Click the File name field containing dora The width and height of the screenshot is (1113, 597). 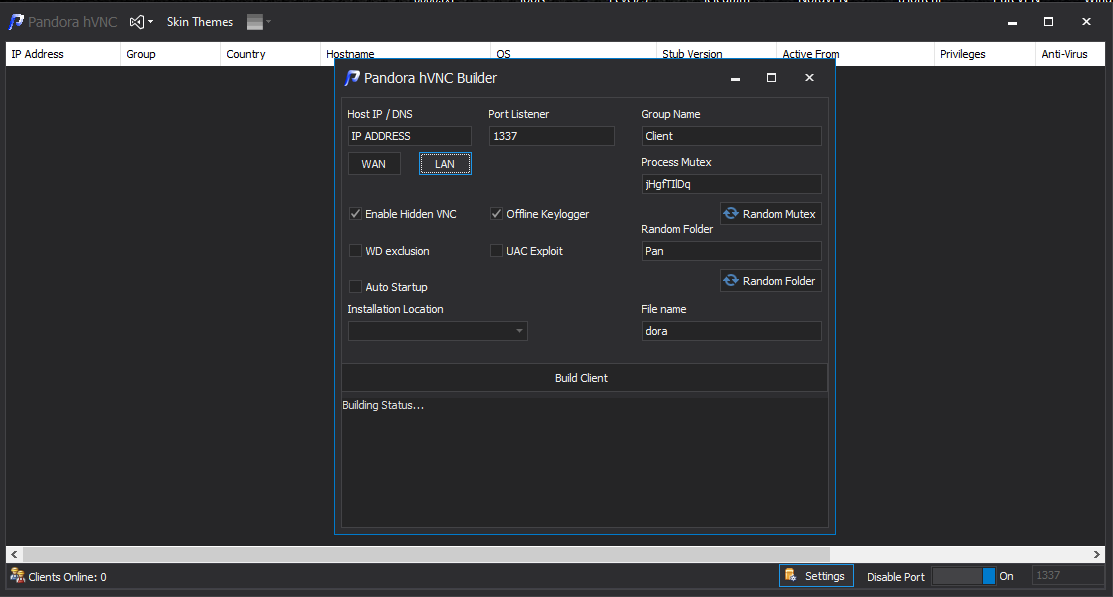pos(731,331)
